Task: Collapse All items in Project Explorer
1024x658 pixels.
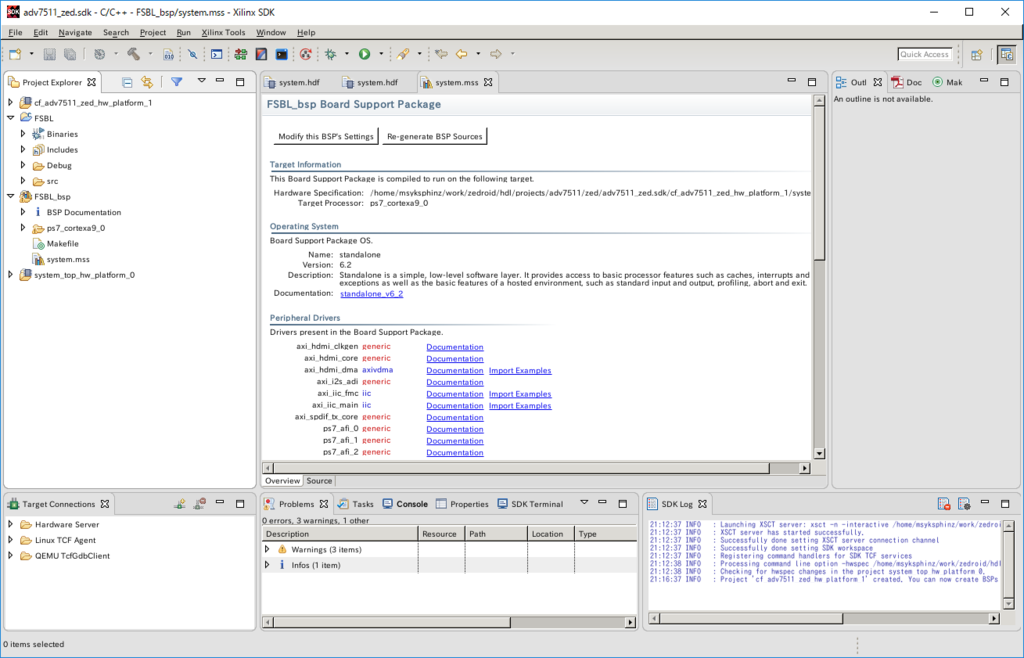Action: (127, 82)
